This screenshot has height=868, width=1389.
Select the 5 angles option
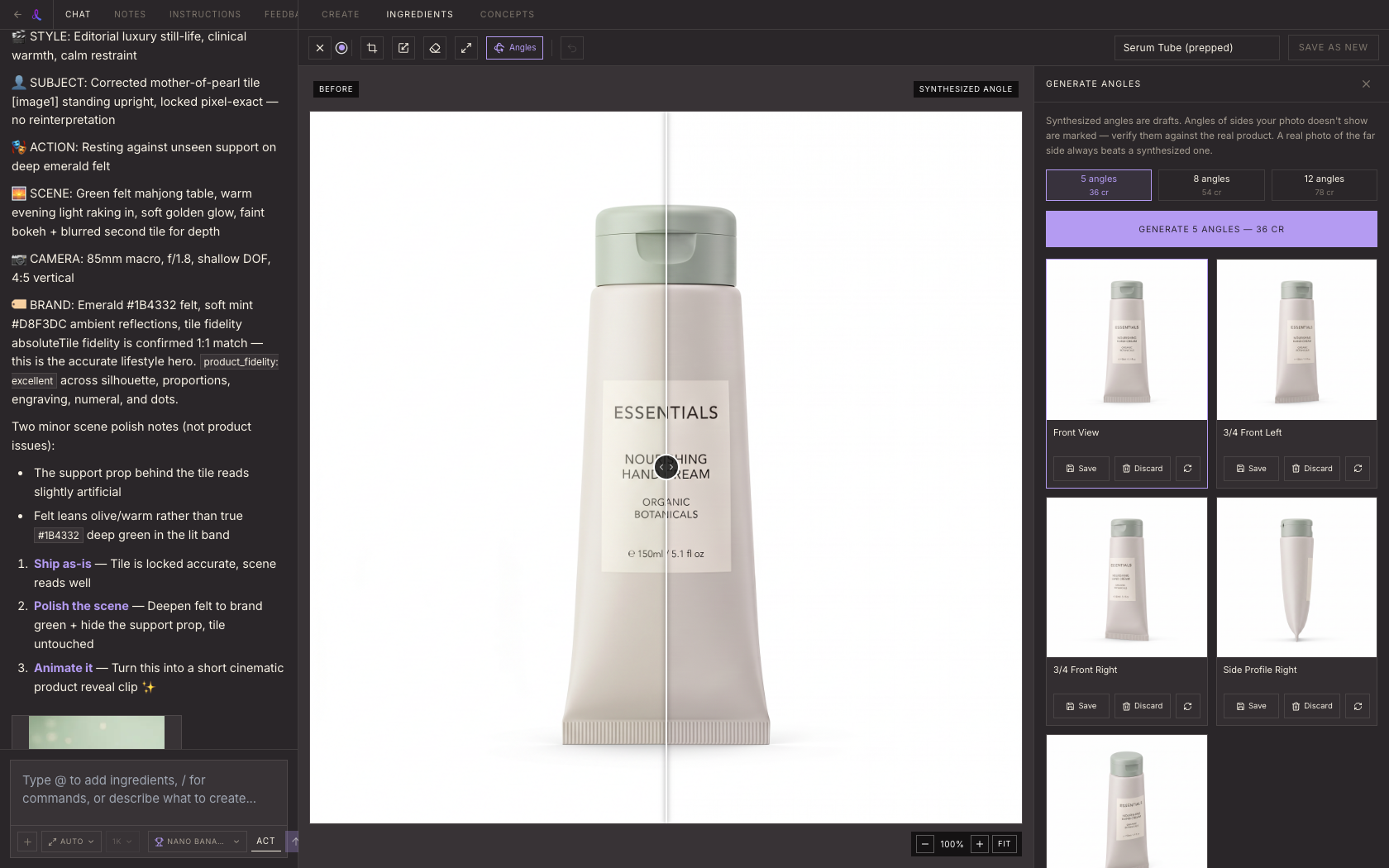(1099, 185)
